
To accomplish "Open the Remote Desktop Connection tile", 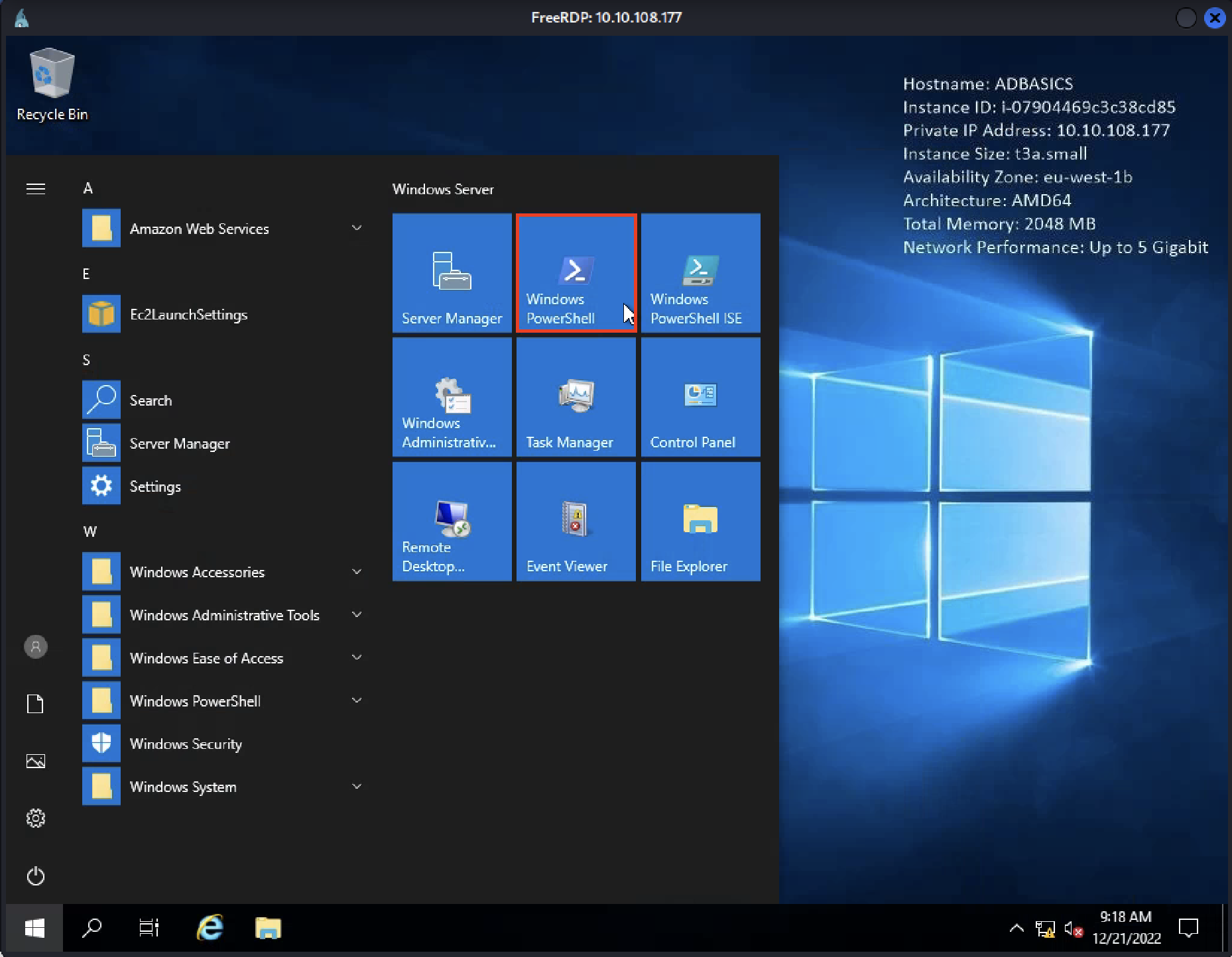I will tap(452, 521).
